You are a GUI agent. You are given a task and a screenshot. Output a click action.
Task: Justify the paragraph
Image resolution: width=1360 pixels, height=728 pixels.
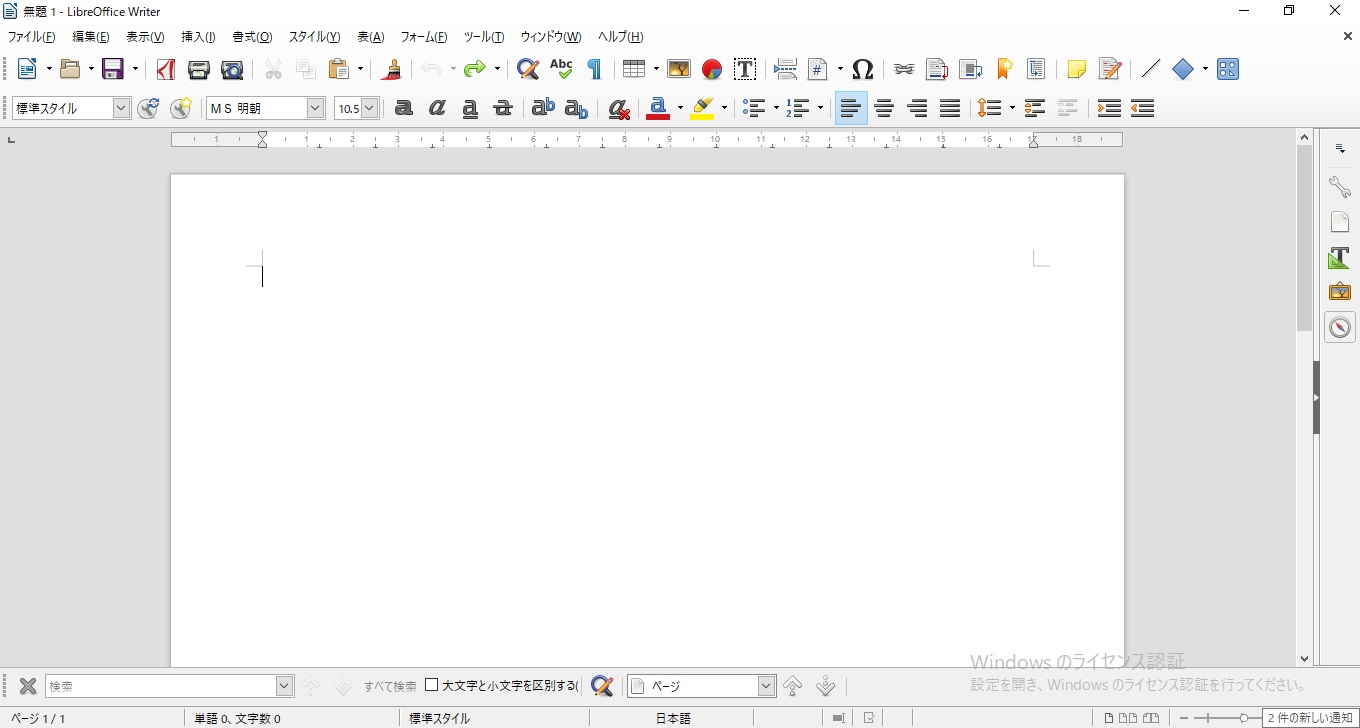click(x=950, y=108)
